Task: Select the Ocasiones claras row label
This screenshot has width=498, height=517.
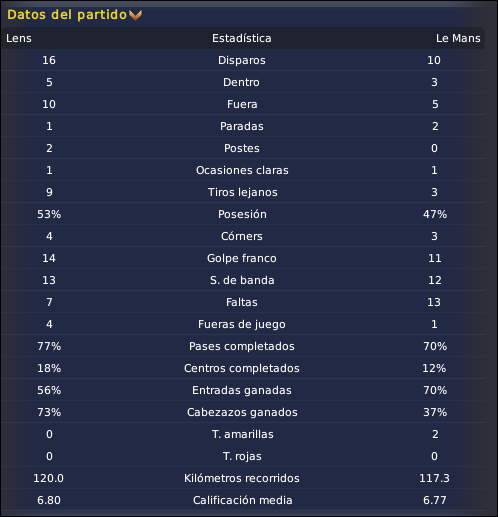Action: pyautogui.click(x=242, y=170)
